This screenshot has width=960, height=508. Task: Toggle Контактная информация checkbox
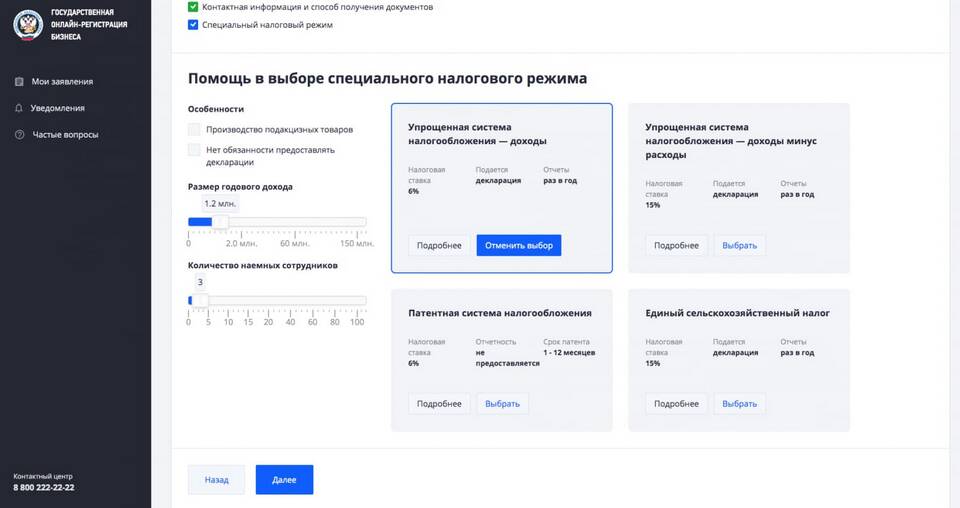point(193,7)
